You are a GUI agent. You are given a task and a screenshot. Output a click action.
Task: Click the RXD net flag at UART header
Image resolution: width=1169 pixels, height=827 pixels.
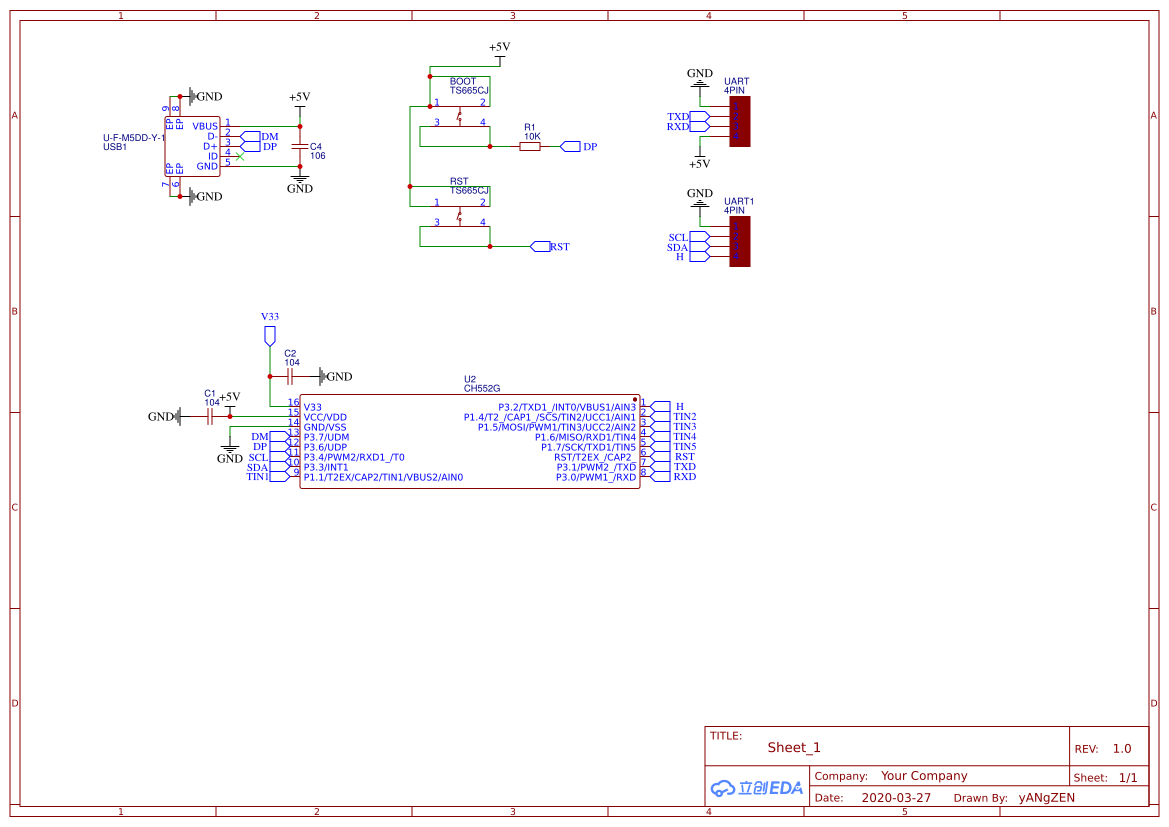tap(700, 127)
